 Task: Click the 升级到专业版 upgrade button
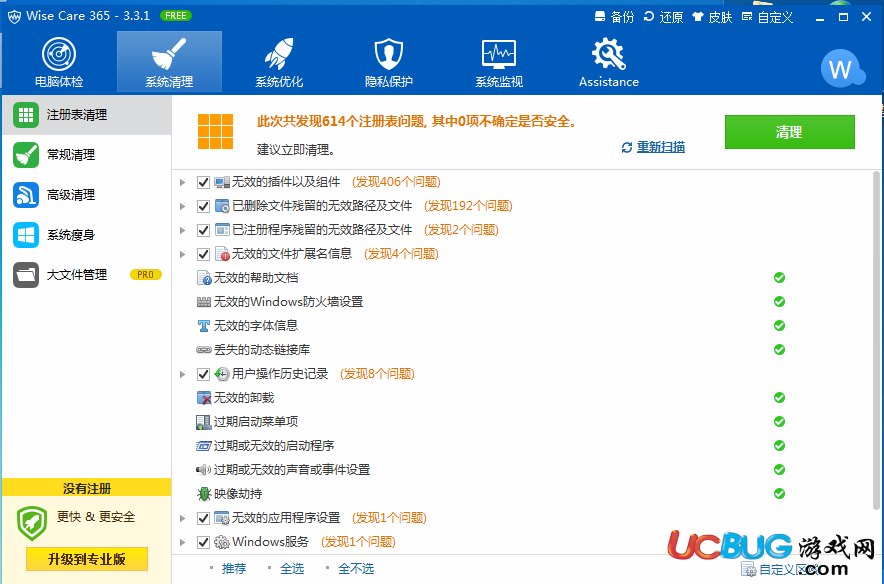pos(87,559)
